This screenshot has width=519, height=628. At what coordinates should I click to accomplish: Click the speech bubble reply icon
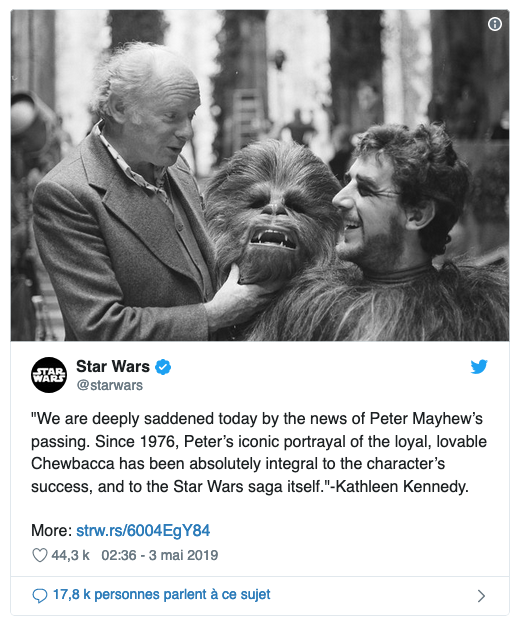[x=39, y=596]
